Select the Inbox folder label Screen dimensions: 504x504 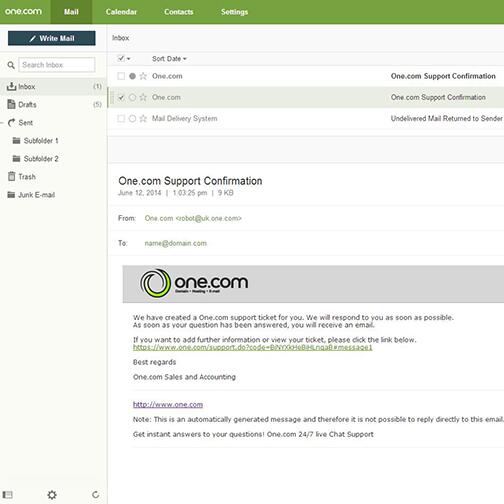point(27,87)
